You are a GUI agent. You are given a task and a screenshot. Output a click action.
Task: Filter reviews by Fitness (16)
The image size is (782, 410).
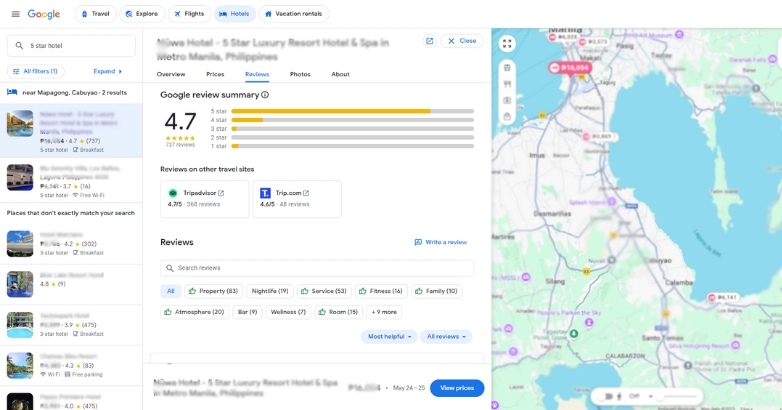tap(382, 291)
